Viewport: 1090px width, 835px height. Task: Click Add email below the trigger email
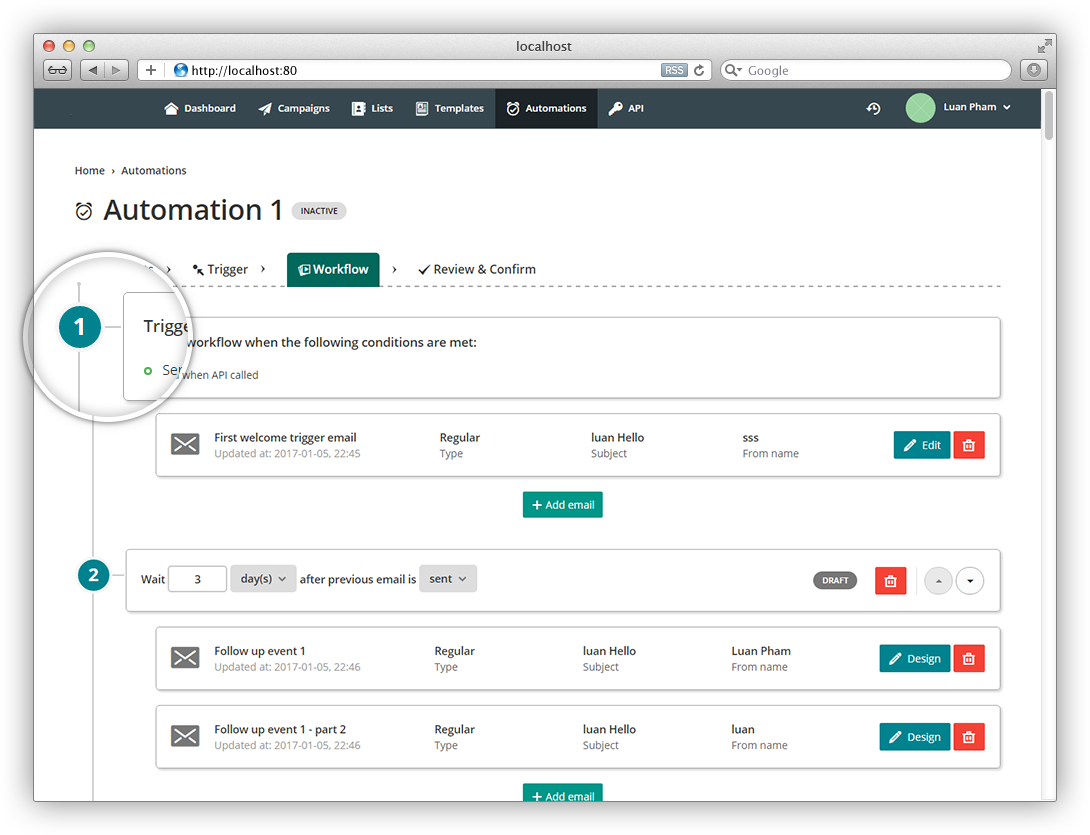(562, 504)
